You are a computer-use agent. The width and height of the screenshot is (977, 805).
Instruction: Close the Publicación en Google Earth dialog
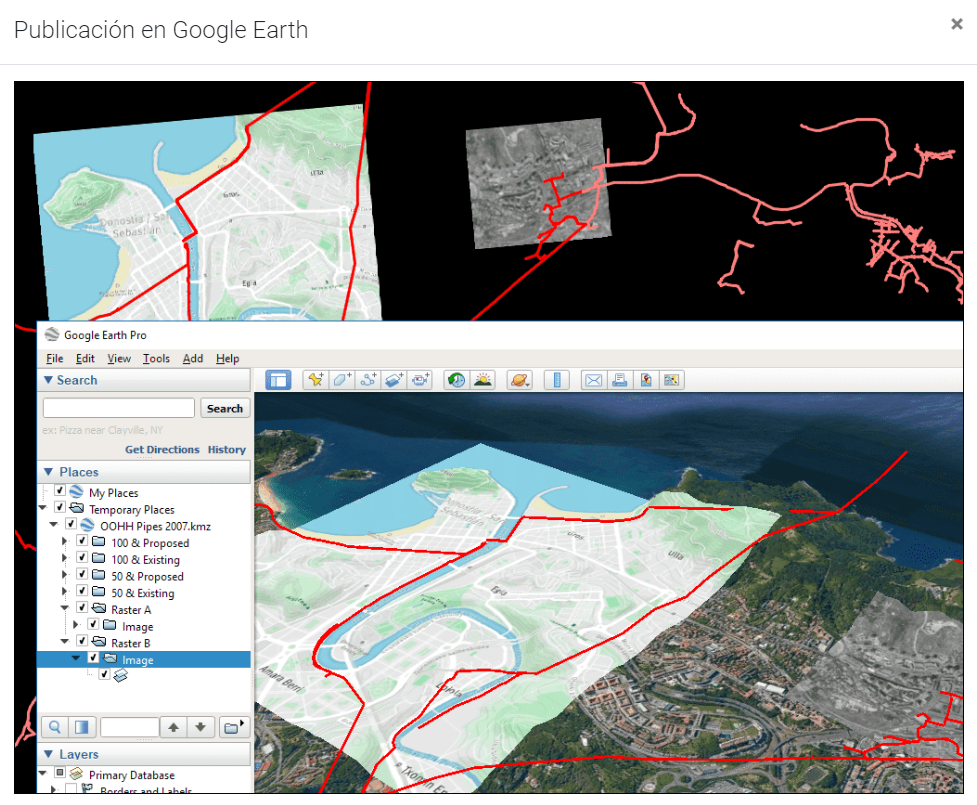coord(956,24)
